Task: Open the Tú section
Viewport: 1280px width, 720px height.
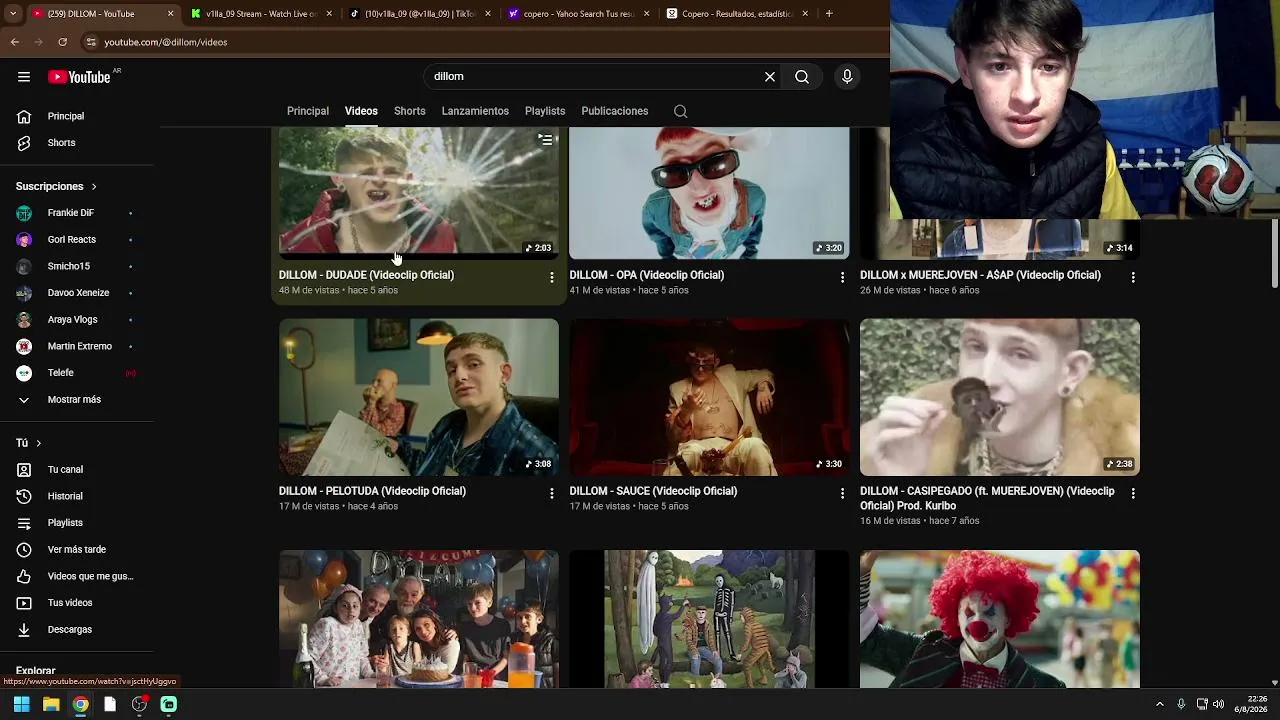Action: 29,443
